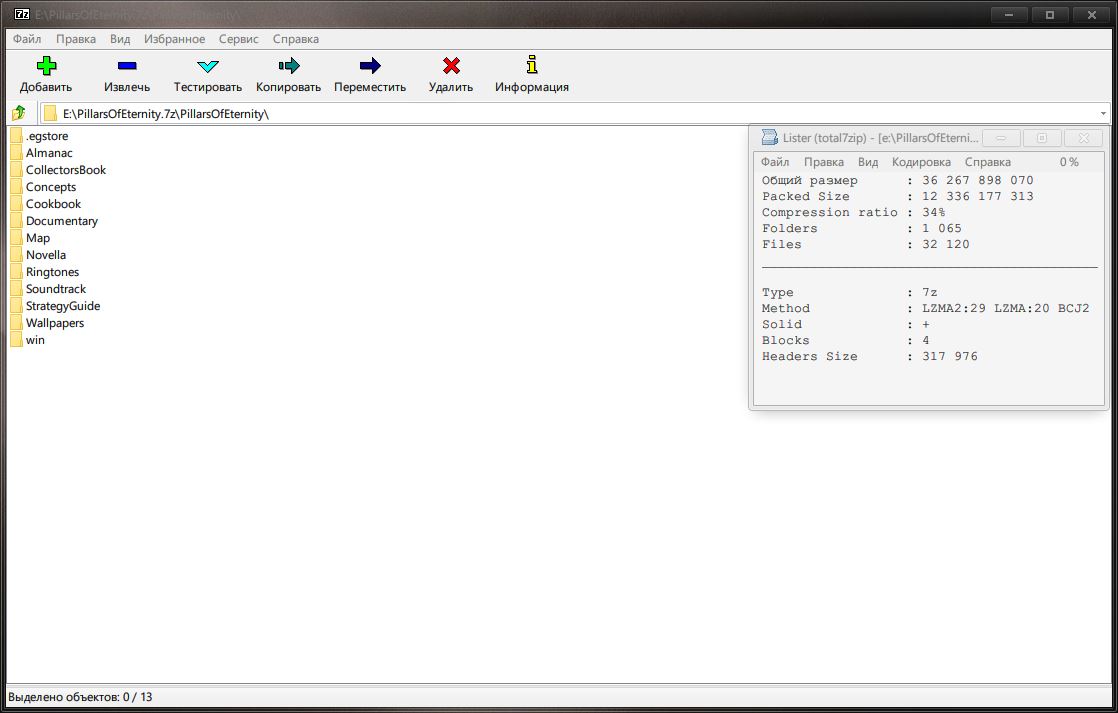The height and width of the screenshot is (713, 1118).
Task: Go up one folder level icon
Action: [x=19, y=113]
